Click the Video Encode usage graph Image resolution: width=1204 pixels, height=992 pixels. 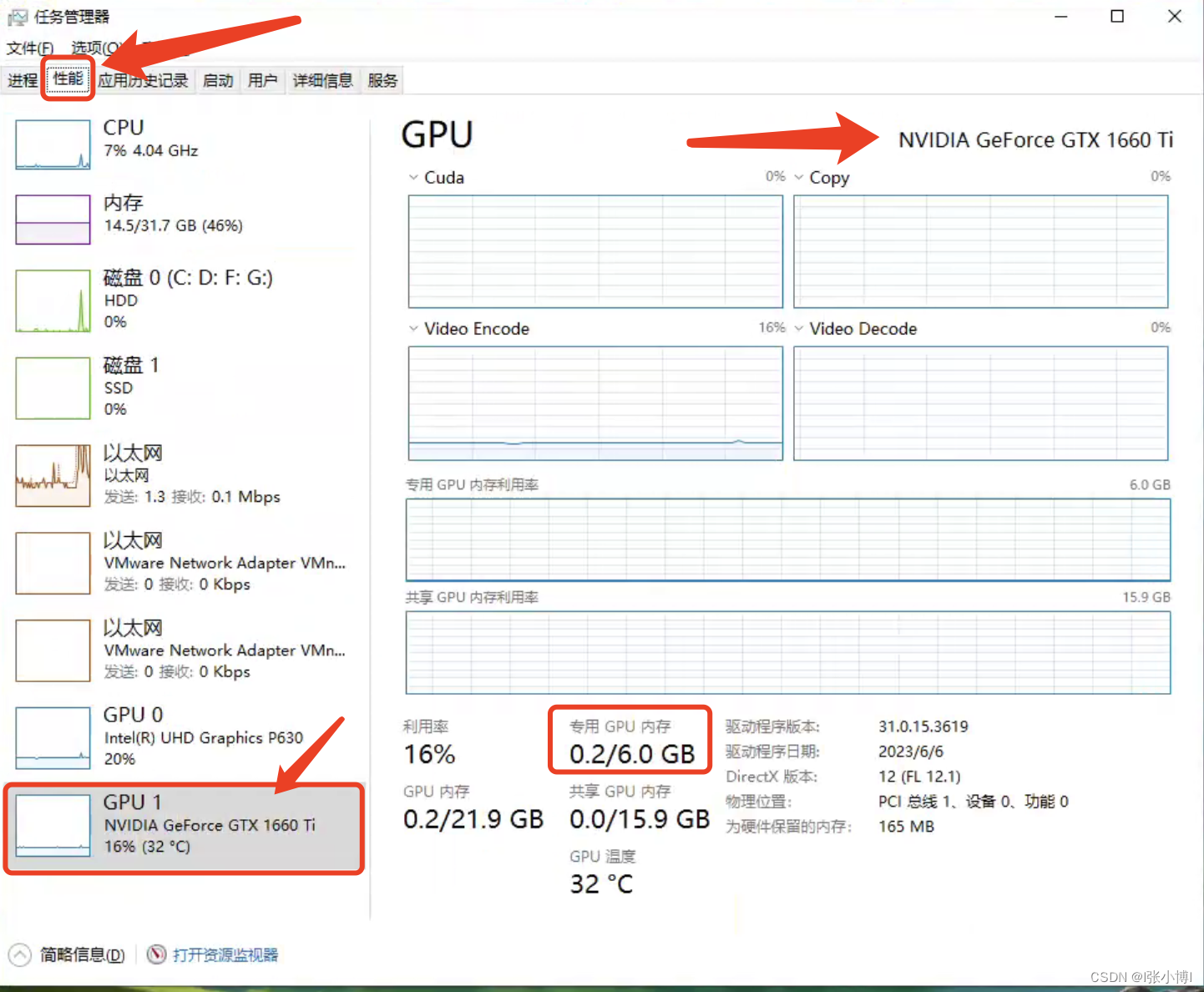[x=595, y=403]
